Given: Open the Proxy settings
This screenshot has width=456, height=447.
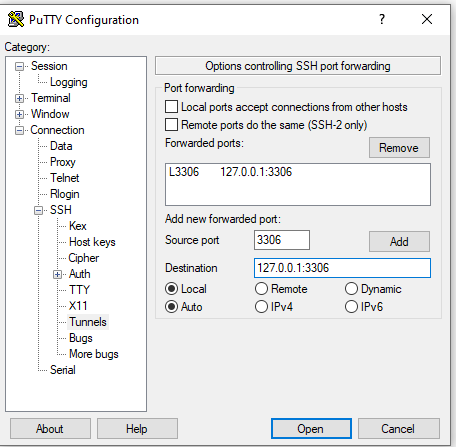Looking at the screenshot, I should tap(63, 162).
